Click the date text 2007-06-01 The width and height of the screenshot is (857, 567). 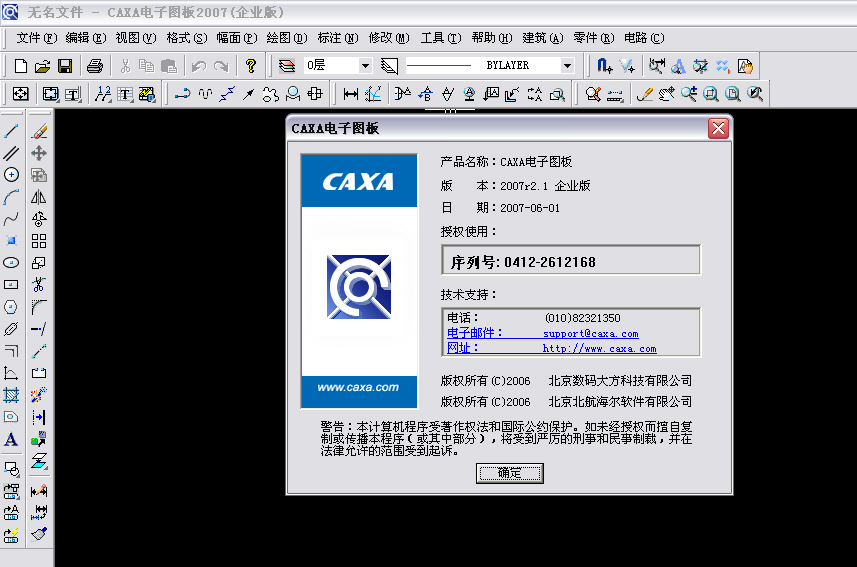(x=530, y=208)
